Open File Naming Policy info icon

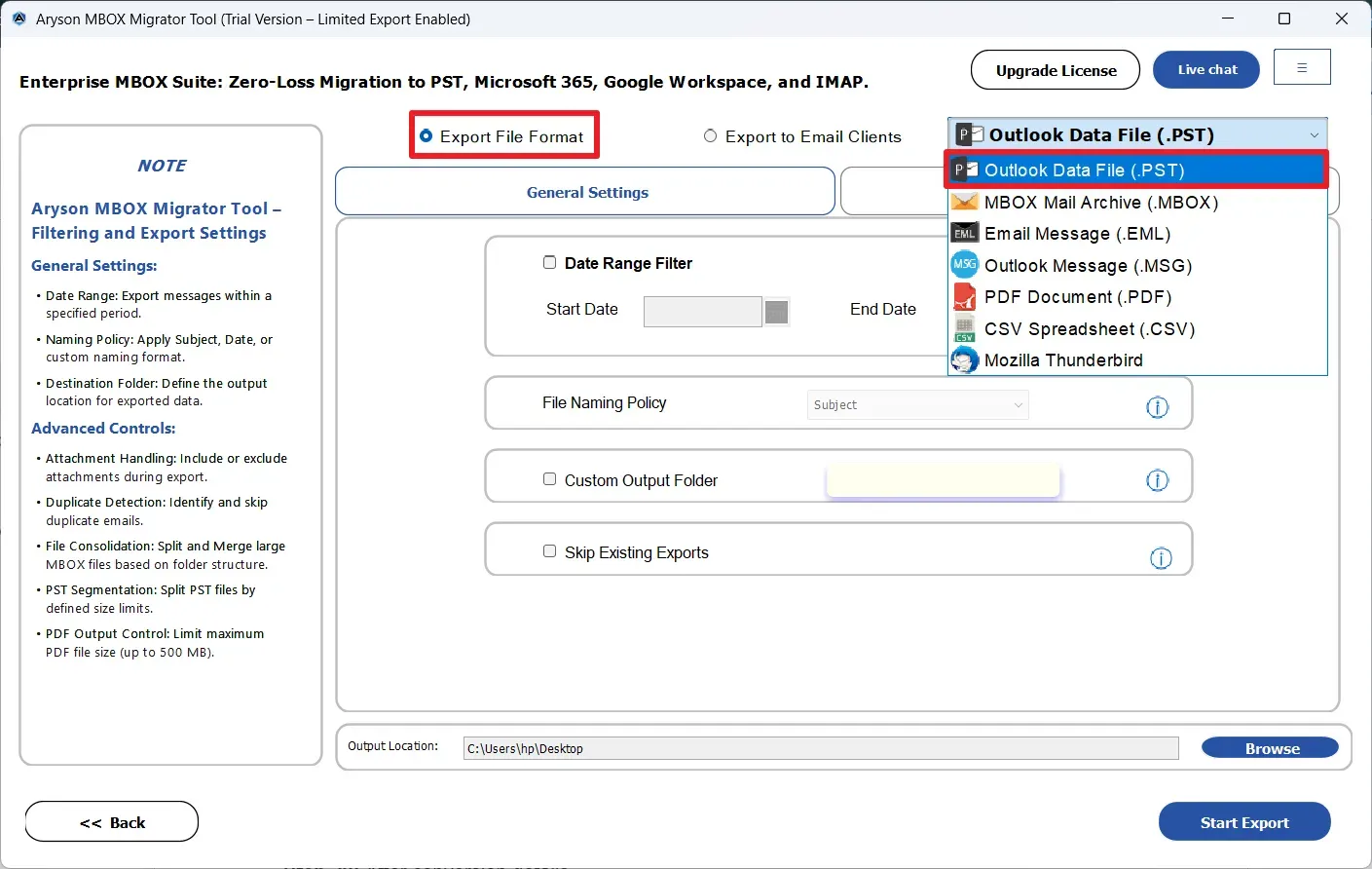1157,407
